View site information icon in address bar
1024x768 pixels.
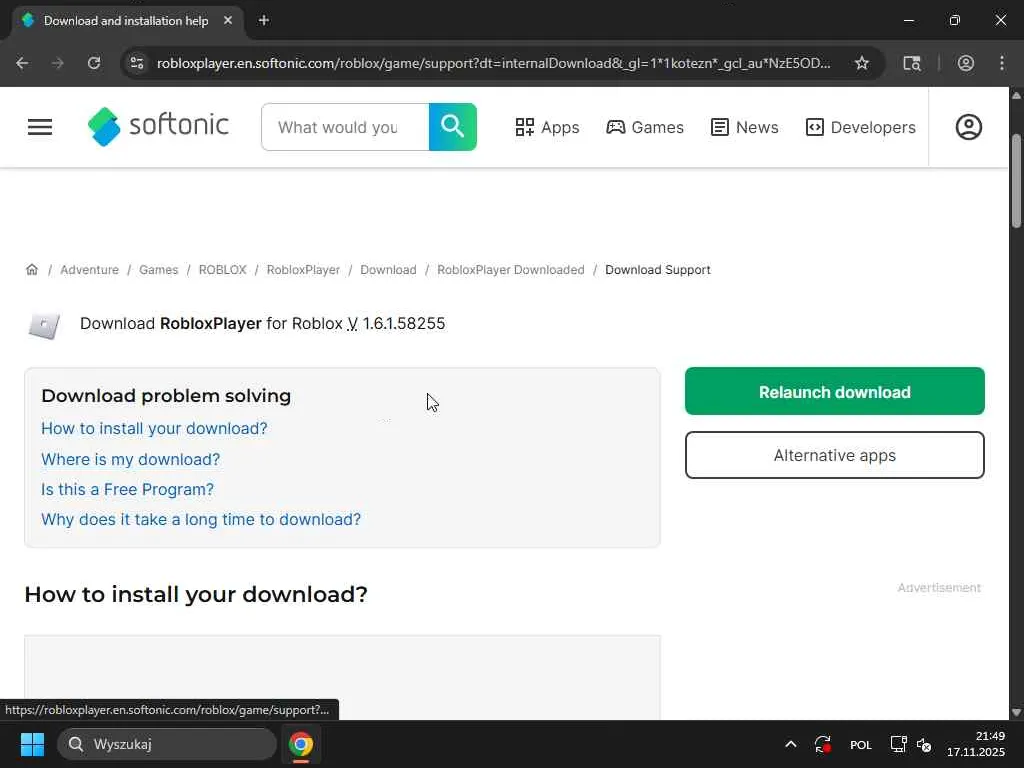137,63
